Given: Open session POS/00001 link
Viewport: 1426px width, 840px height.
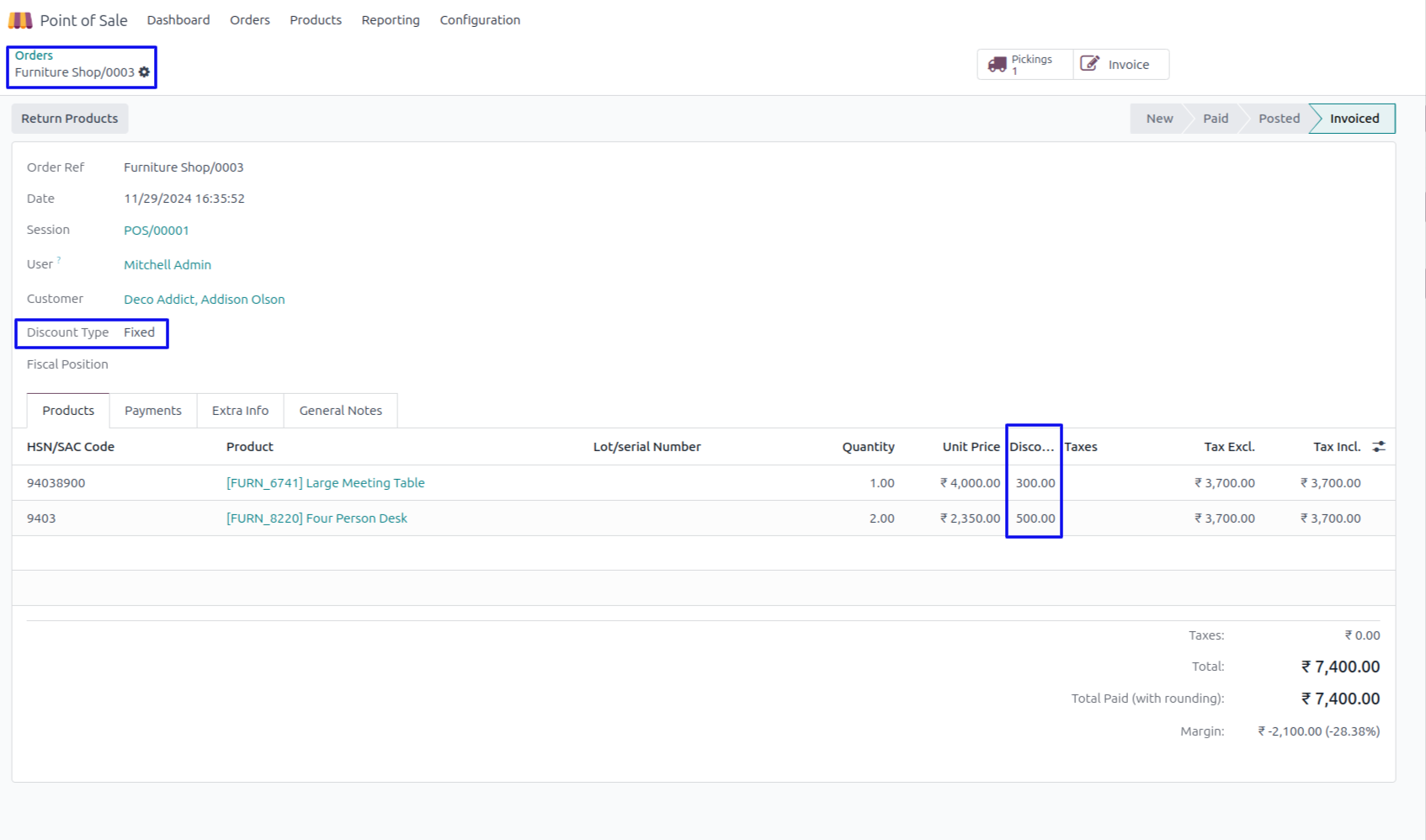Looking at the screenshot, I should tap(157, 231).
